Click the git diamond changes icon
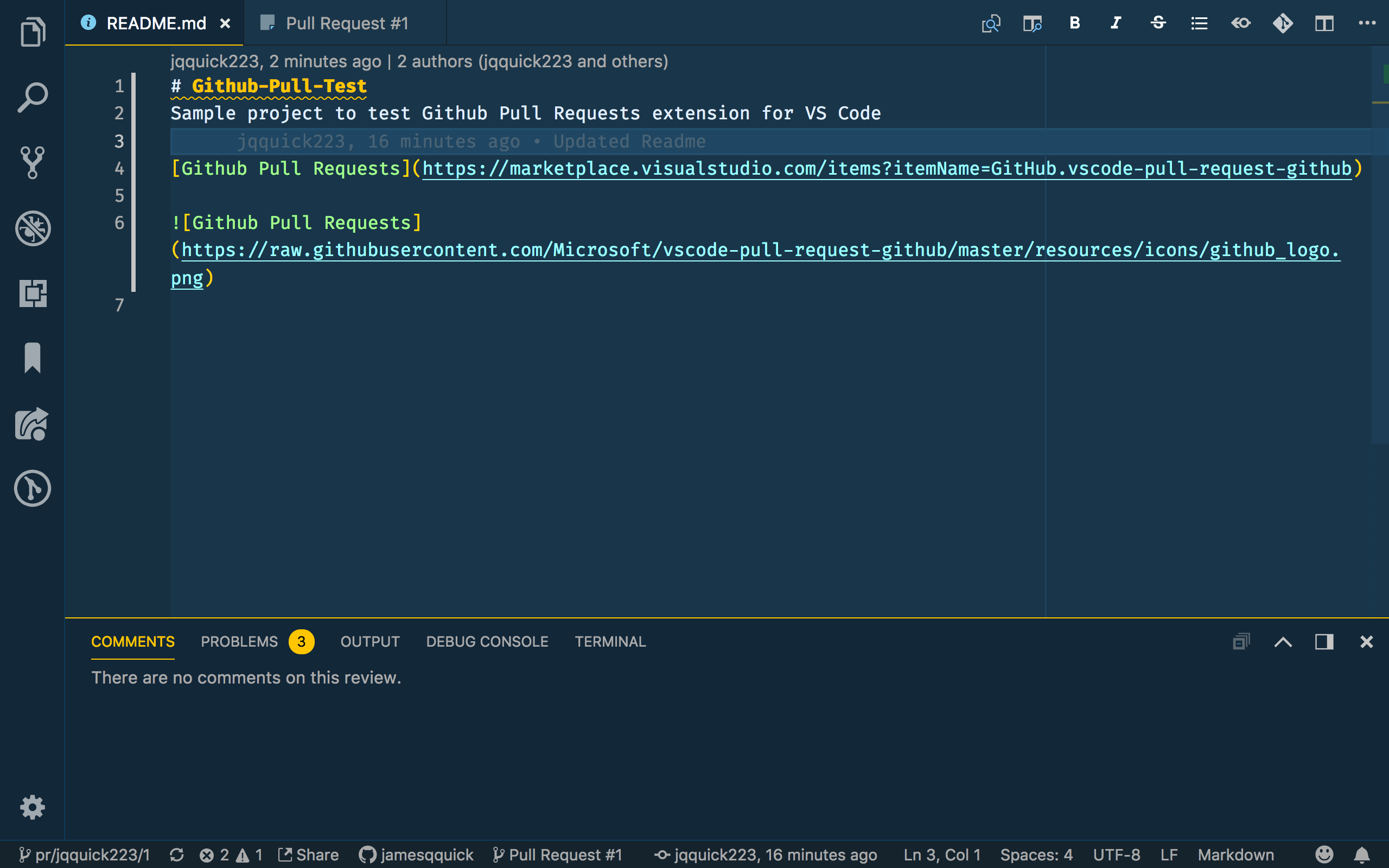This screenshot has height=868, width=1389. (x=1283, y=23)
